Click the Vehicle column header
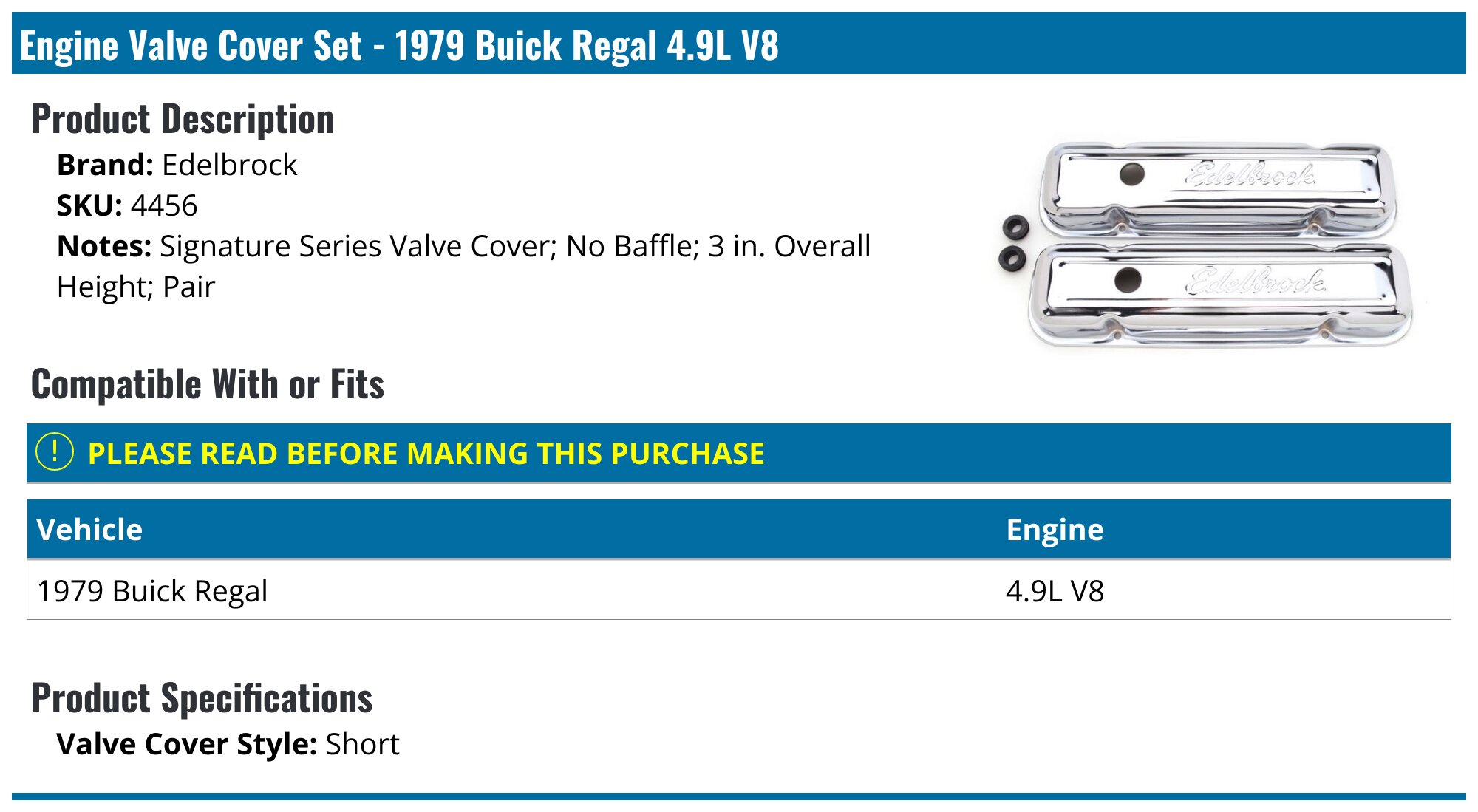Screen dimensions: 1478x812 [89, 530]
